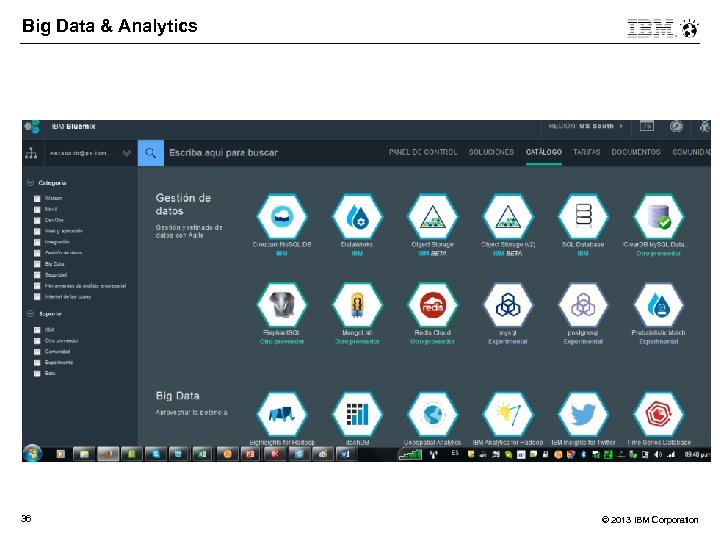720x540 pixels.
Task: Go to the Comunidad tab
Action: (692, 152)
